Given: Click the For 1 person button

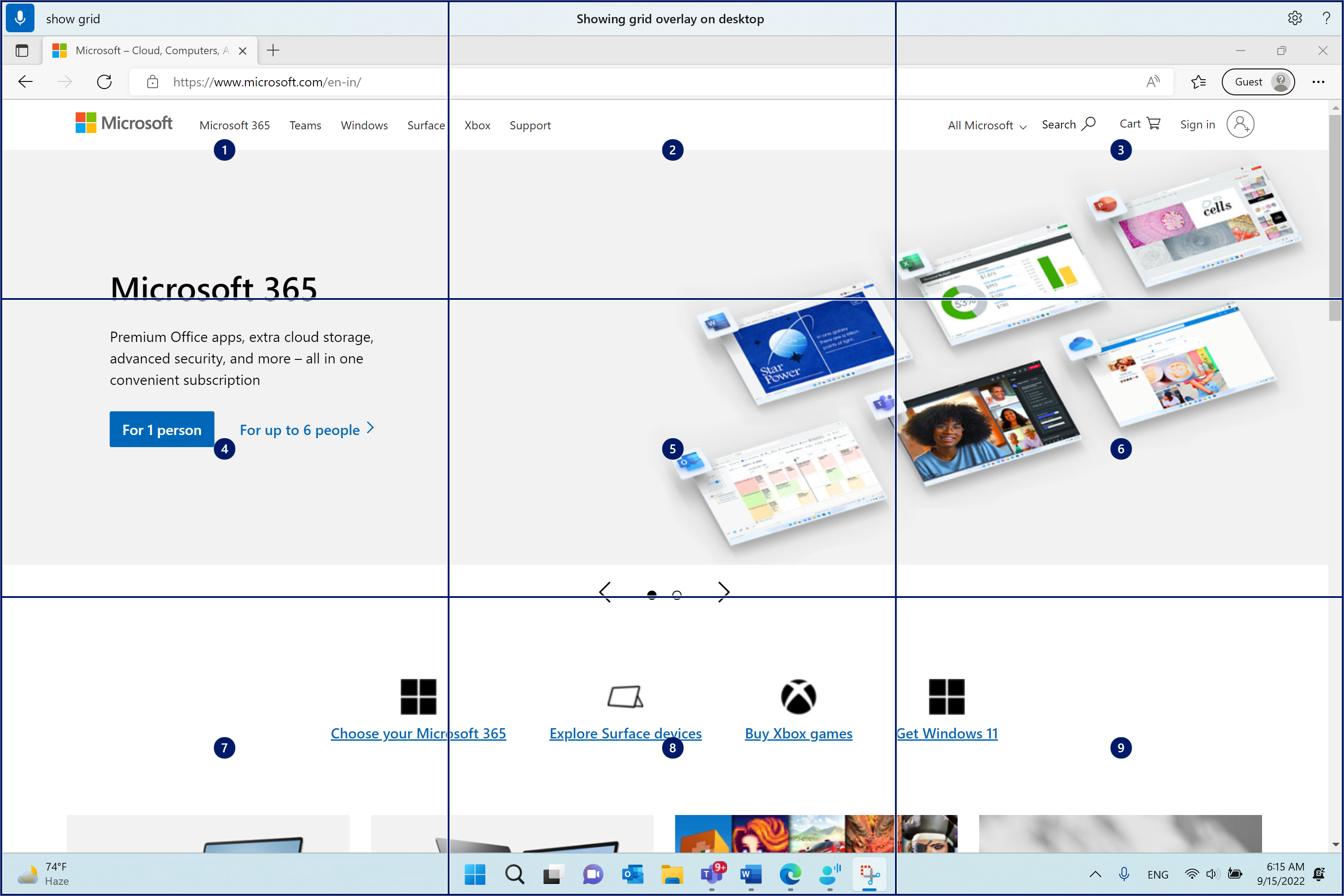Looking at the screenshot, I should (x=162, y=429).
